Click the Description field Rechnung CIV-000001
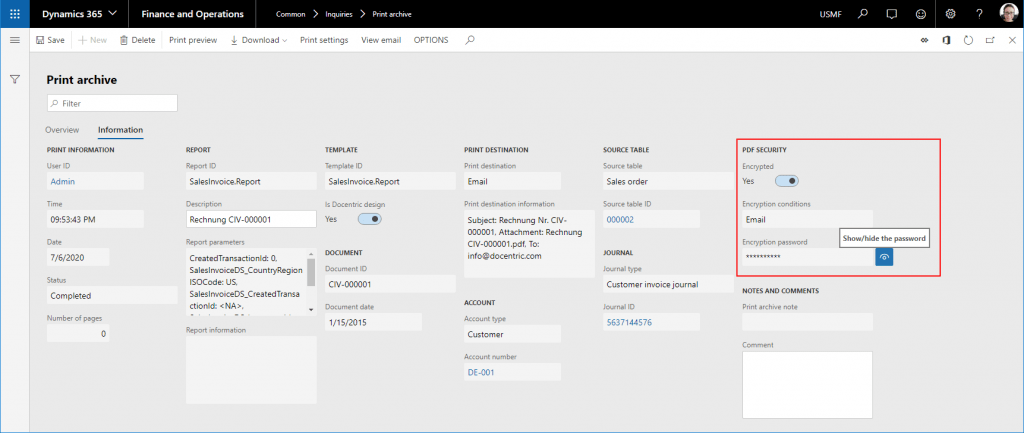 click(x=251, y=219)
